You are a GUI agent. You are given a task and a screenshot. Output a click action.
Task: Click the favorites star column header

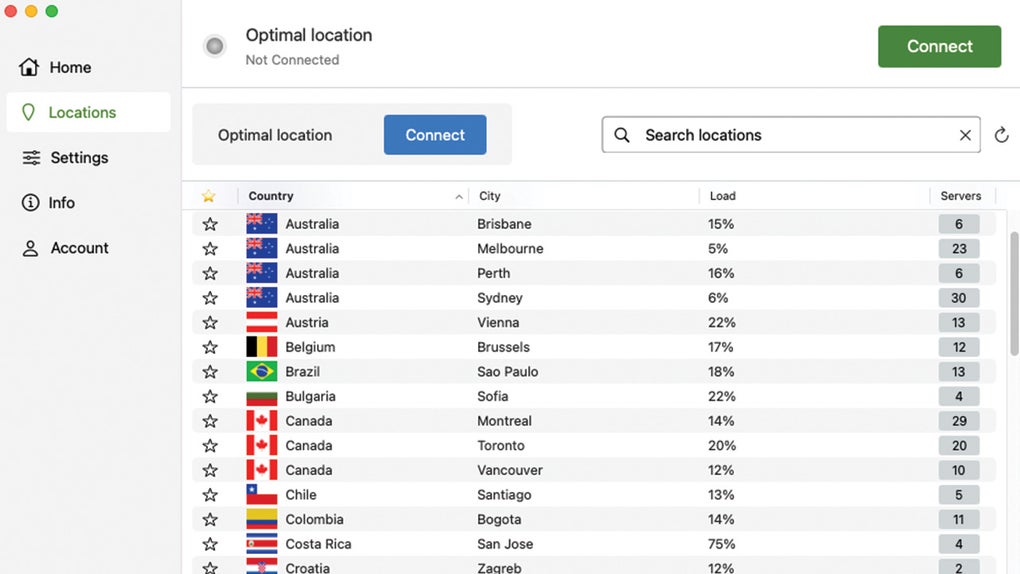pos(209,196)
